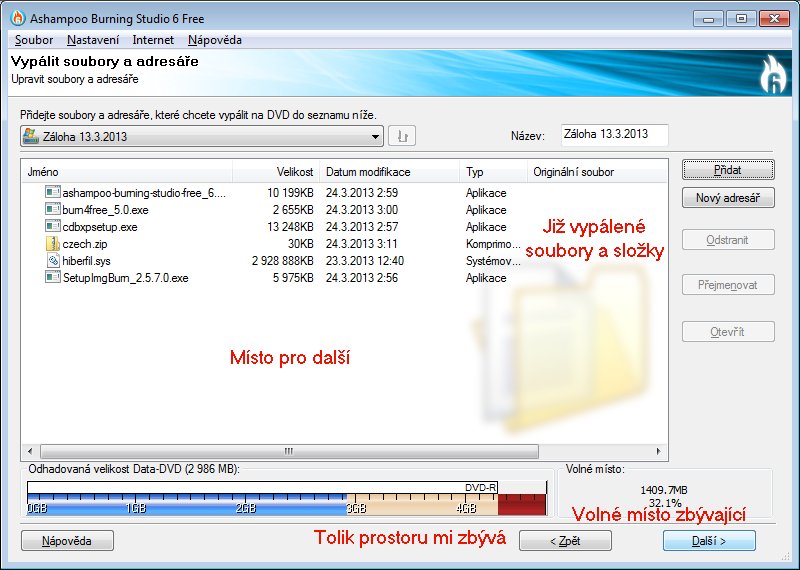Click the horizontal scrollbar thumb
The image size is (800, 570).
coord(289,451)
